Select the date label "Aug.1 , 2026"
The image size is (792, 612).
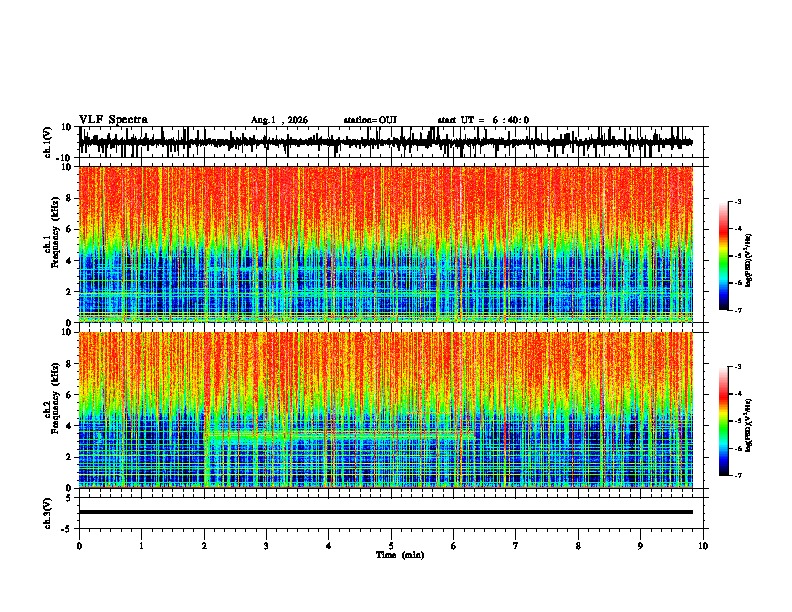(279, 120)
